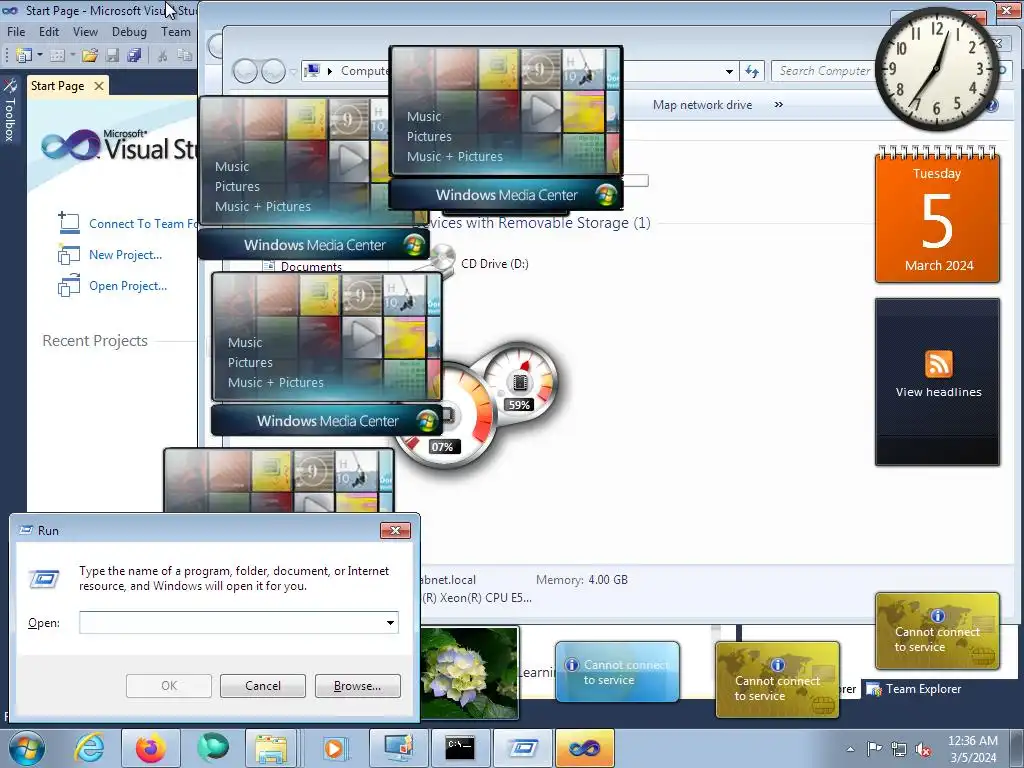The image size is (1024, 768).
Task: Click Cancel in the Run dialog
Action: point(263,686)
